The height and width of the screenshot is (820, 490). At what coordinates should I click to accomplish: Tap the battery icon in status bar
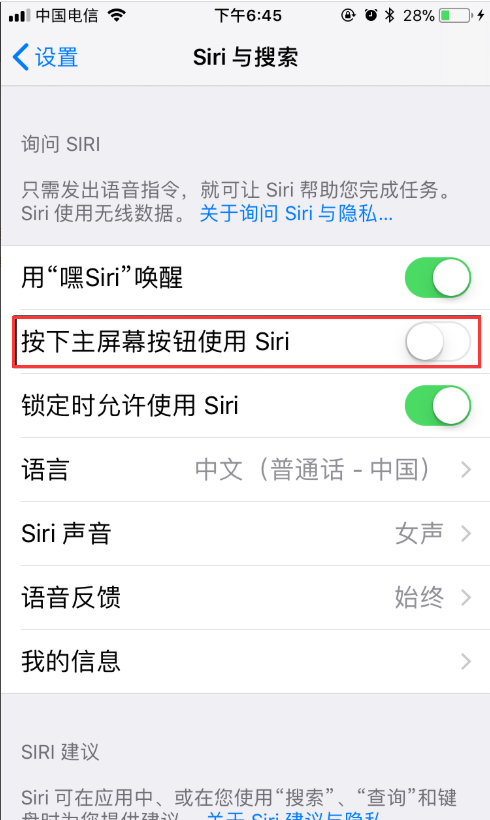[455, 16]
